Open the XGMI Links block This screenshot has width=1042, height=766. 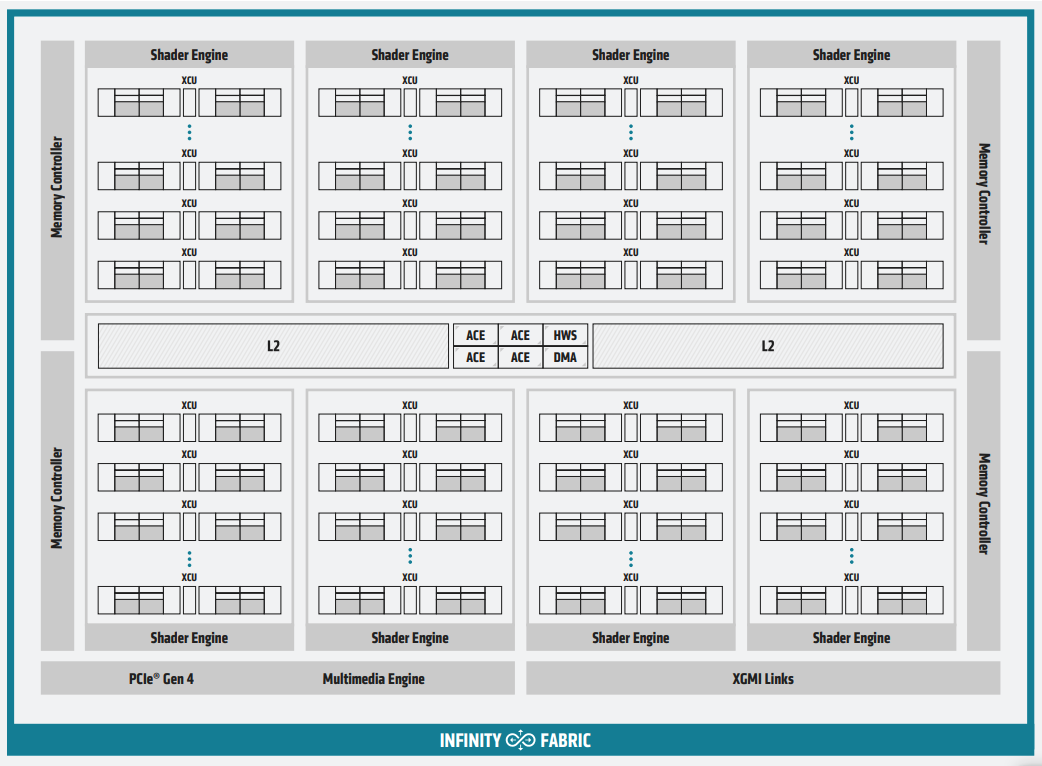click(762, 678)
